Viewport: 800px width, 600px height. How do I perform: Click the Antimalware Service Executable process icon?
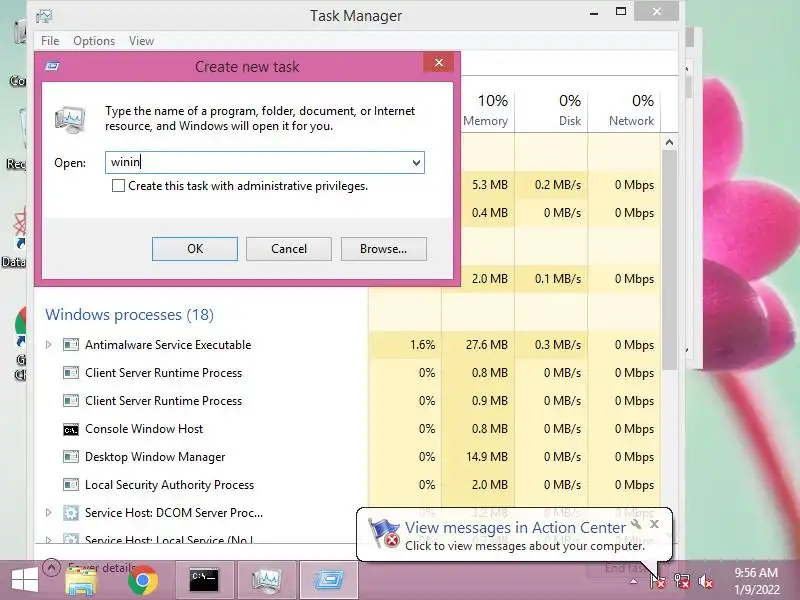pos(71,345)
